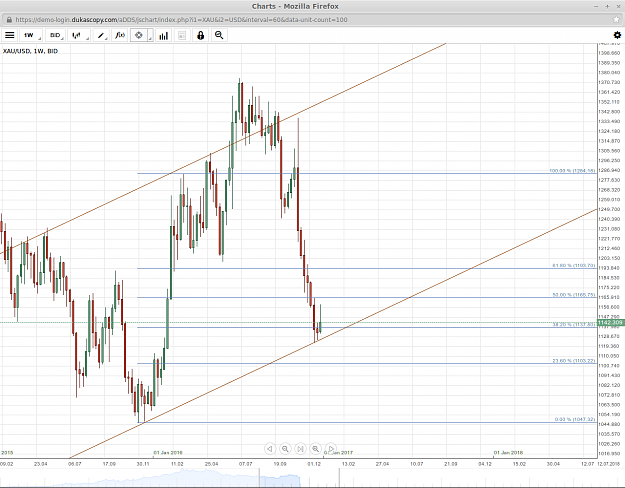Click the browser address bar URL
The width and height of the screenshot is (625, 488).
[181, 20]
